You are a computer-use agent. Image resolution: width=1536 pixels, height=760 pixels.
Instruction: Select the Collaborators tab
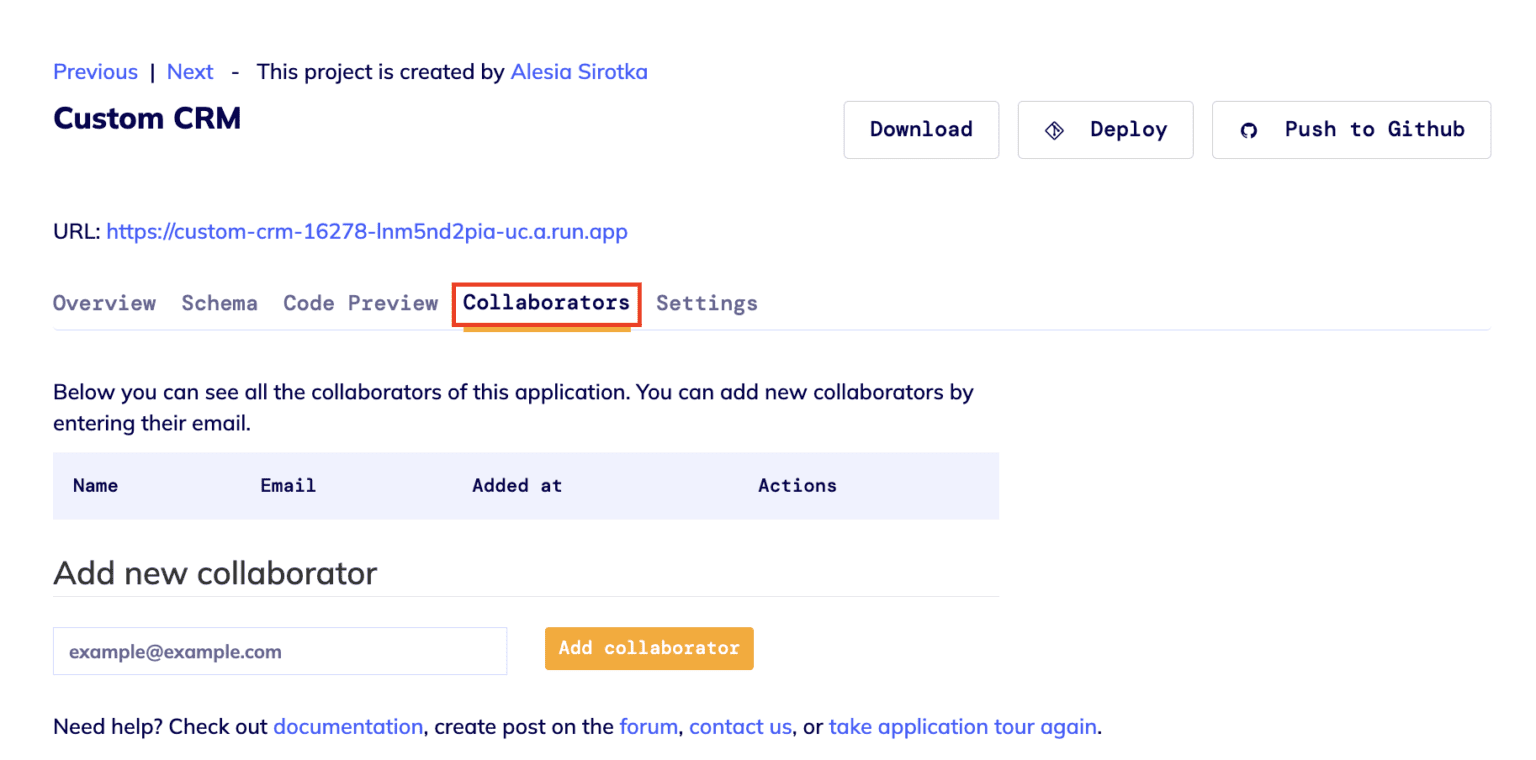click(546, 303)
